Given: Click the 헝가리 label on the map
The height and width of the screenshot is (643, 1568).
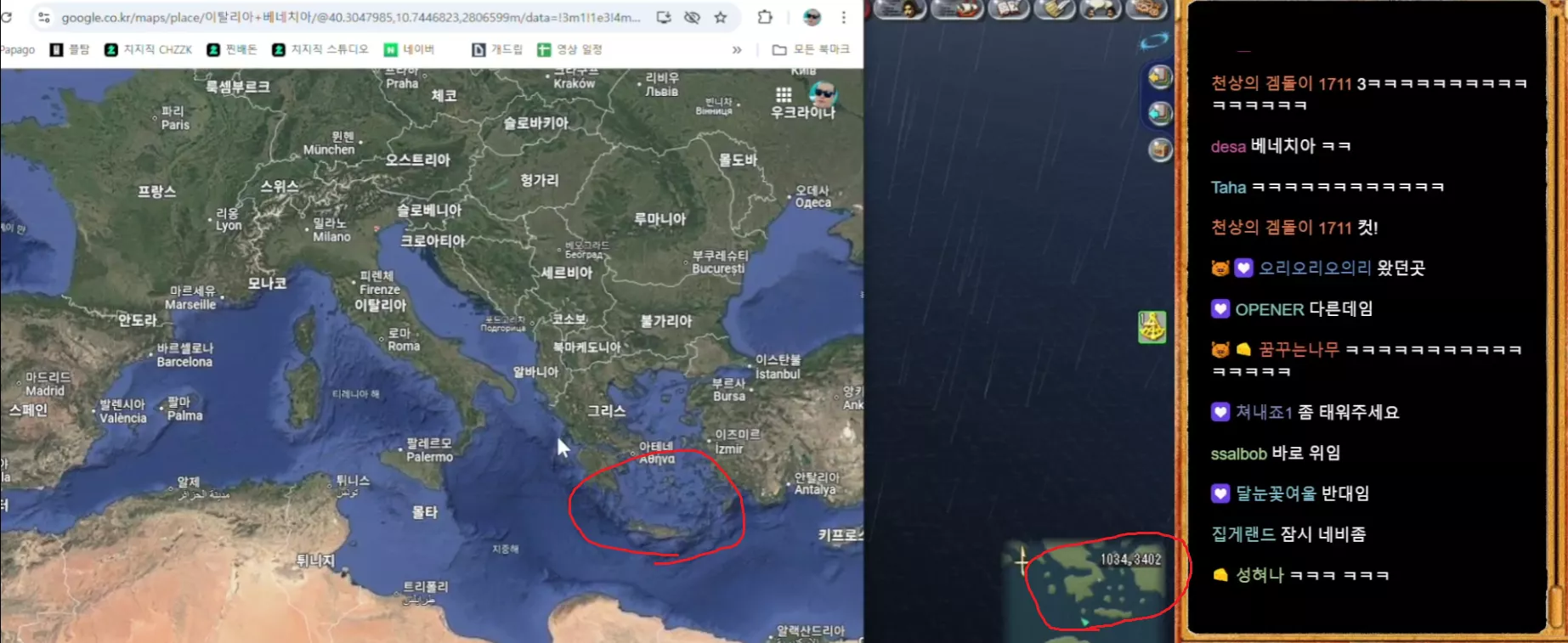Looking at the screenshot, I should pyautogui.click(x=540, y=180).
